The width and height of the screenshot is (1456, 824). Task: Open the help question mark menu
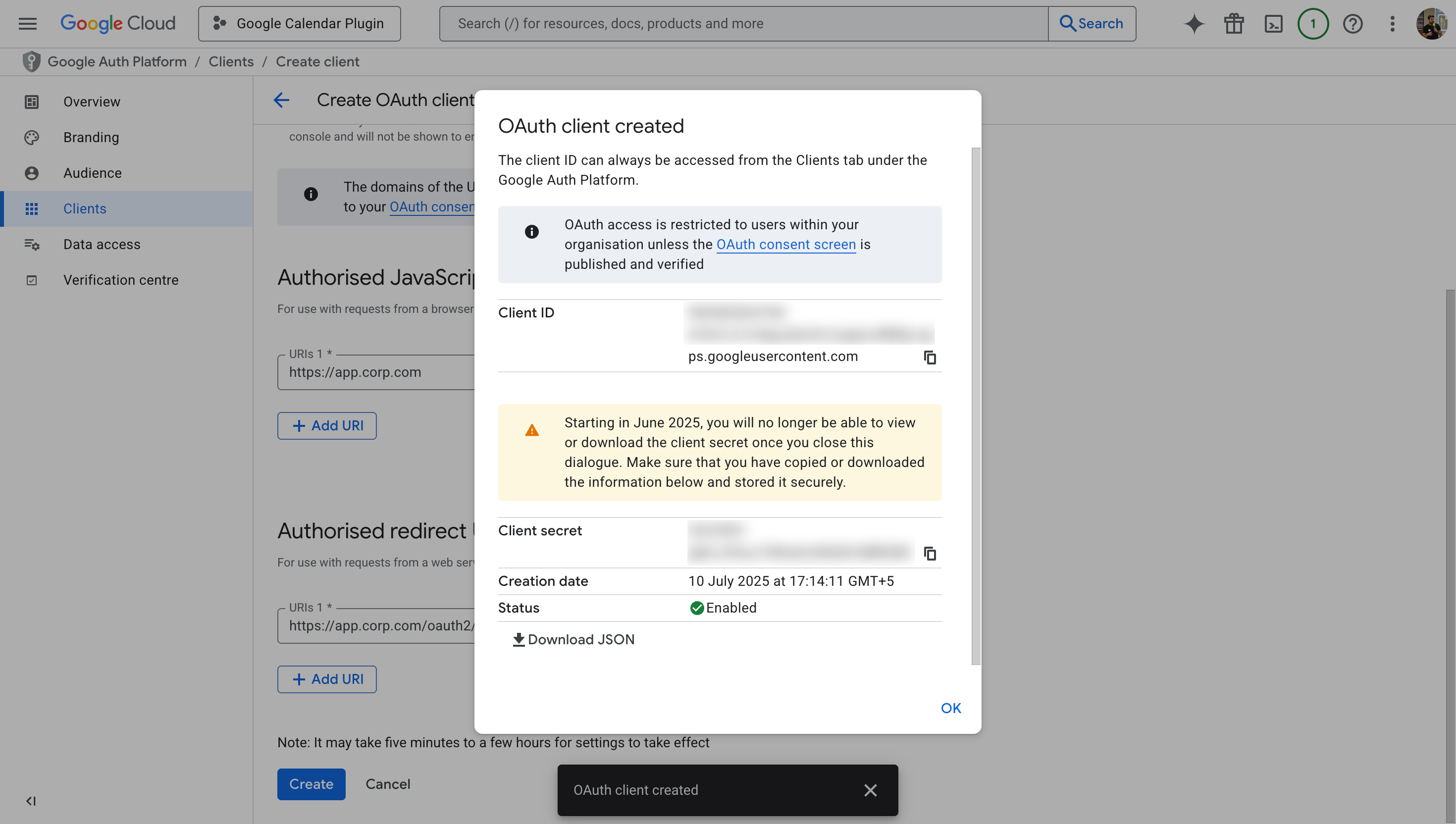pyautogui.click(x=1352, y=24)
